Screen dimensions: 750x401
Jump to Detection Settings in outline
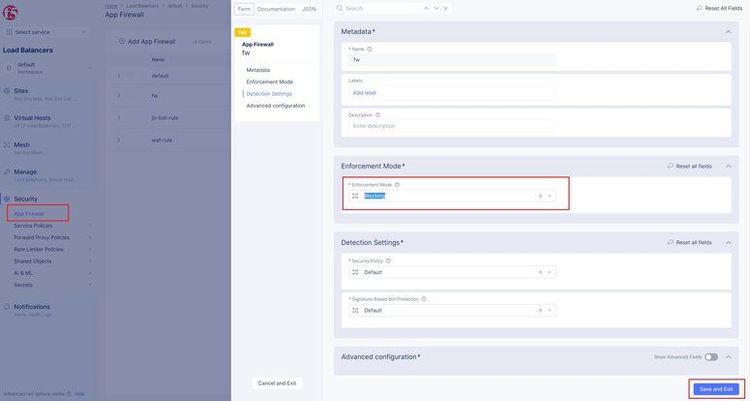tap(269, 94)
